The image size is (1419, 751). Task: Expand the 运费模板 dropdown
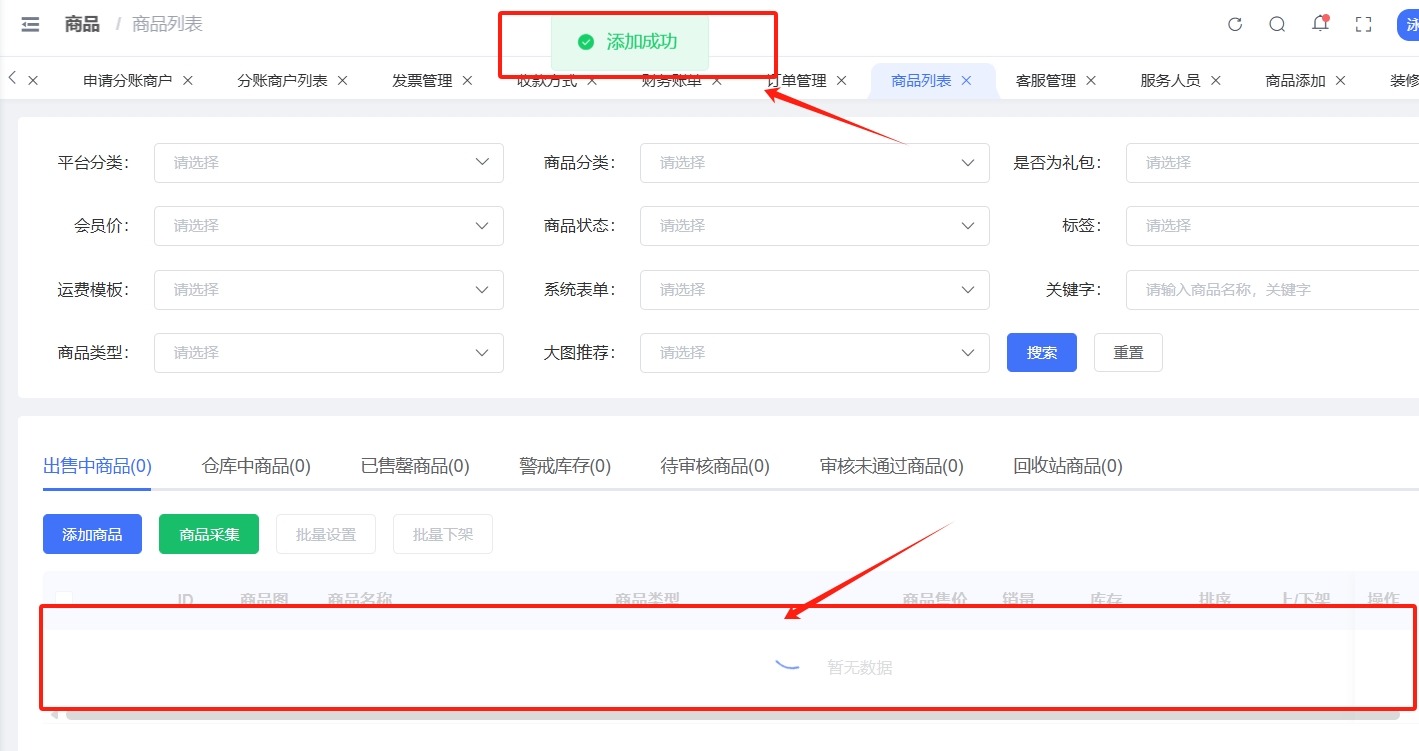tap(328, 290)
